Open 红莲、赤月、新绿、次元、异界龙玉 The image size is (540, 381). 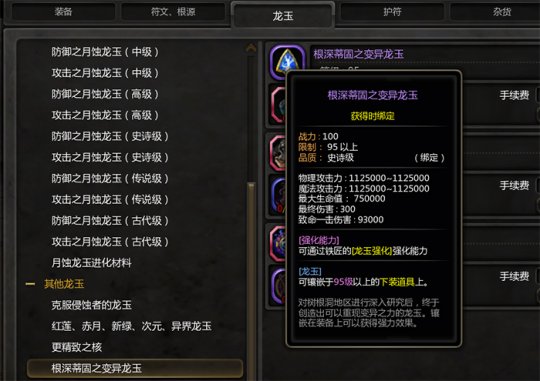131,326
